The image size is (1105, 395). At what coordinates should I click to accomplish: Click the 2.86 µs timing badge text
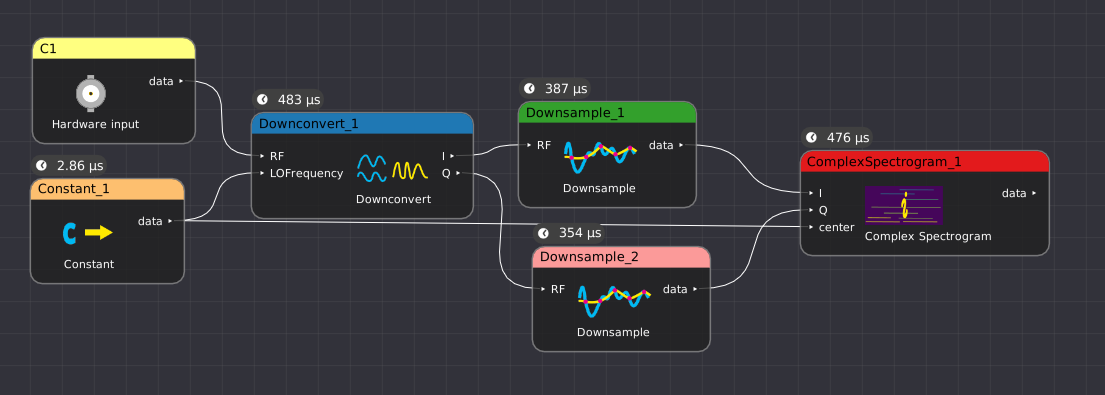[x=80, y=165]
